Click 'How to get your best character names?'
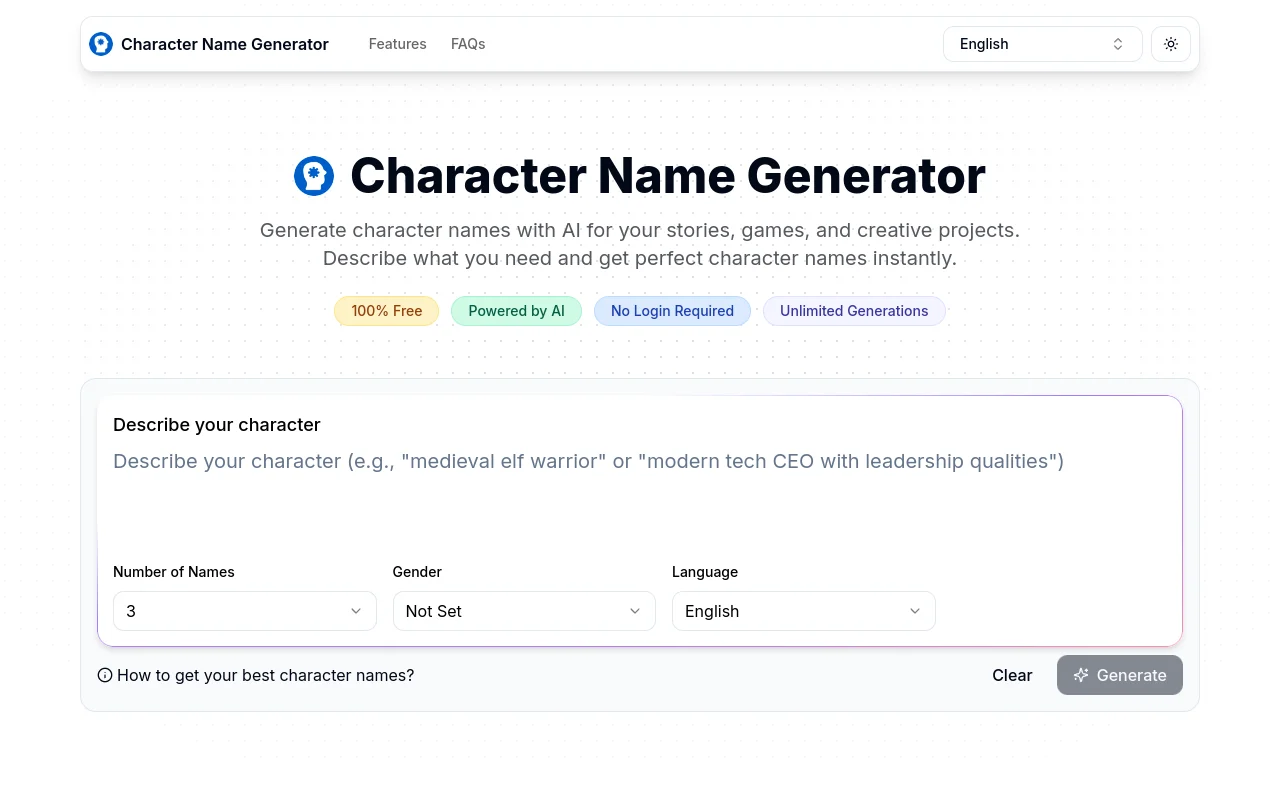 (265, 675)
